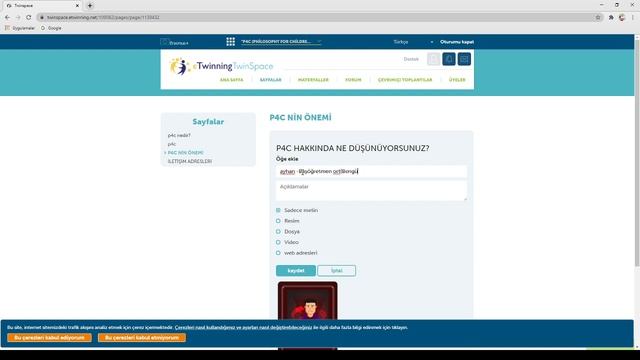Decline cookies with Bu çerezleri kabul etmiyorum
Screen dimensions: 640x360
[142, 338]
